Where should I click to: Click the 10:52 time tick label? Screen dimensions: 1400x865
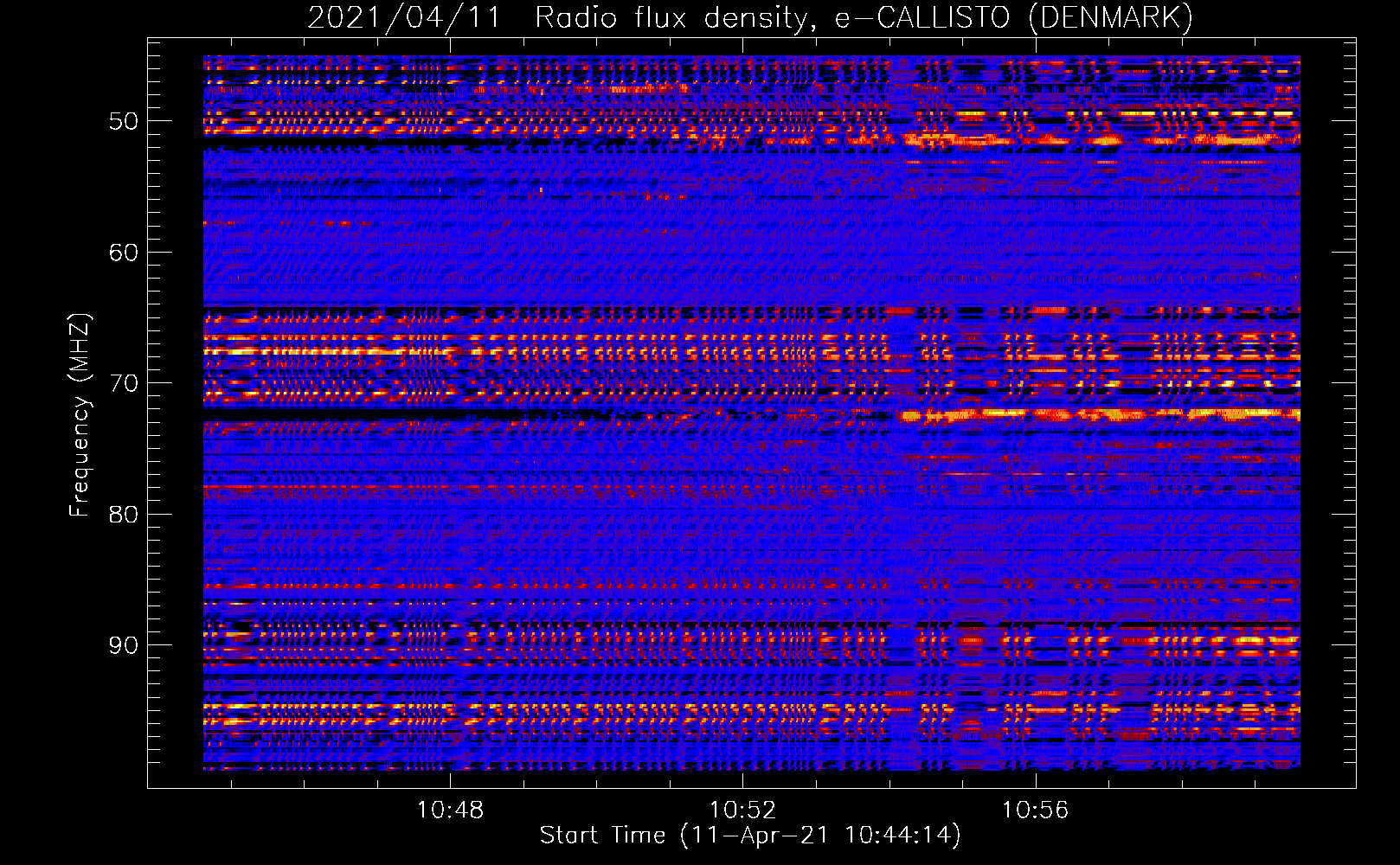742,811
